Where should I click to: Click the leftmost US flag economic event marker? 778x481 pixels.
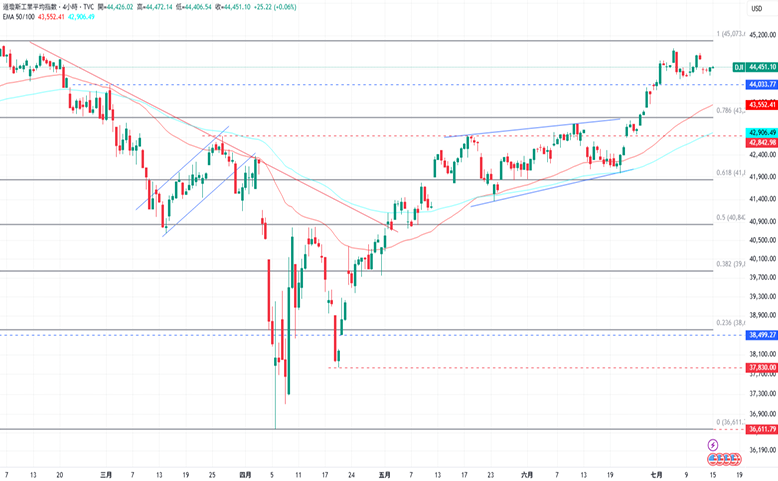713,459
